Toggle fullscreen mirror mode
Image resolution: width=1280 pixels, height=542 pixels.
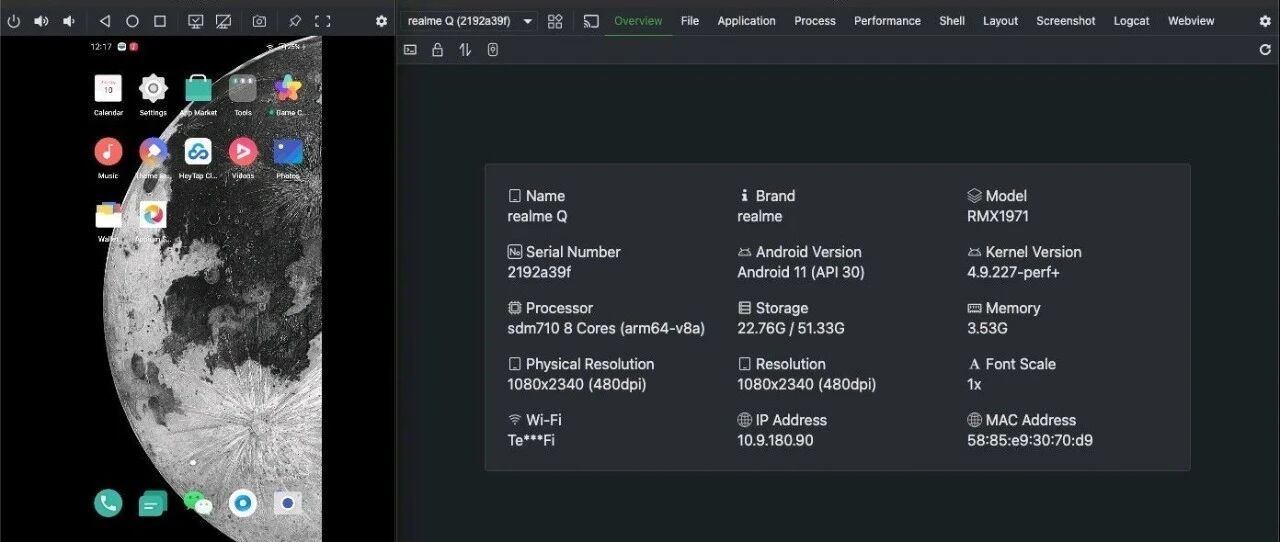[x=323, y=21]
